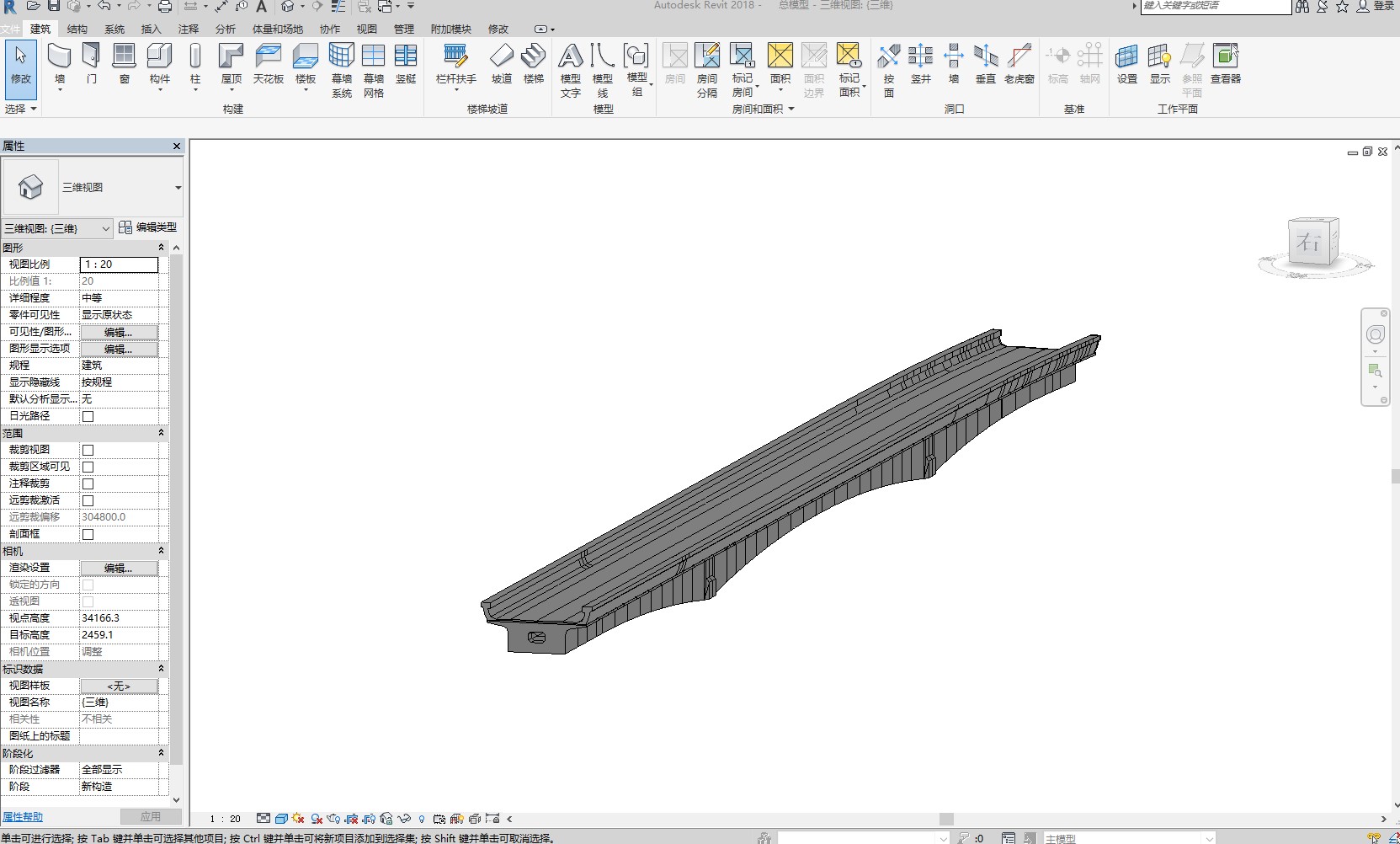Click the view scale 1 : 20 control
Image resolution: width=1400 pixels, height=844 pixels.
click(x=225, y=818)
